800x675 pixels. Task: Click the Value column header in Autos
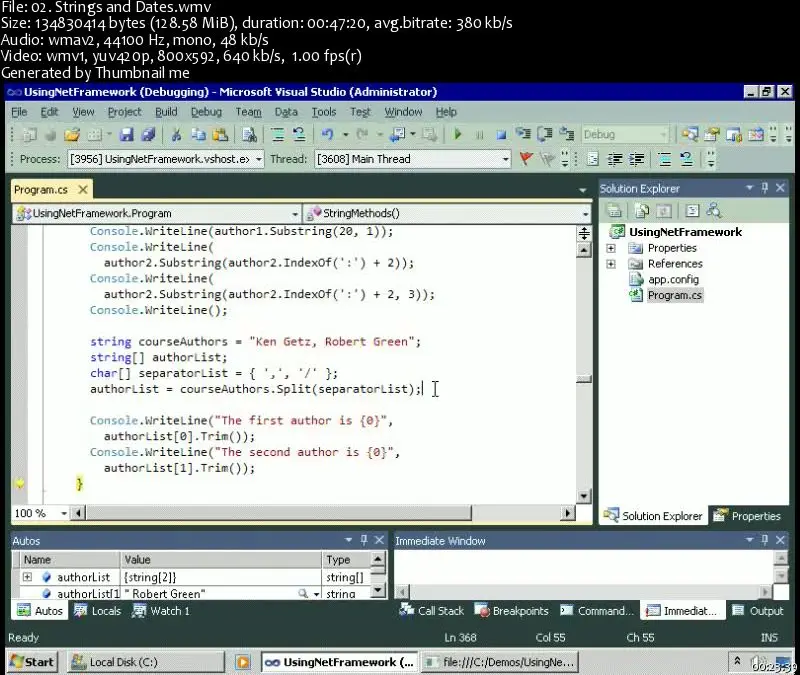pyautogui.click(x=221, y=560)
